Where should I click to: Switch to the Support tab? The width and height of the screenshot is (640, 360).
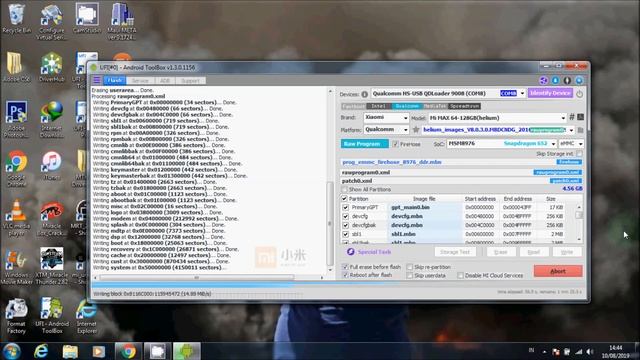point(190,80)
